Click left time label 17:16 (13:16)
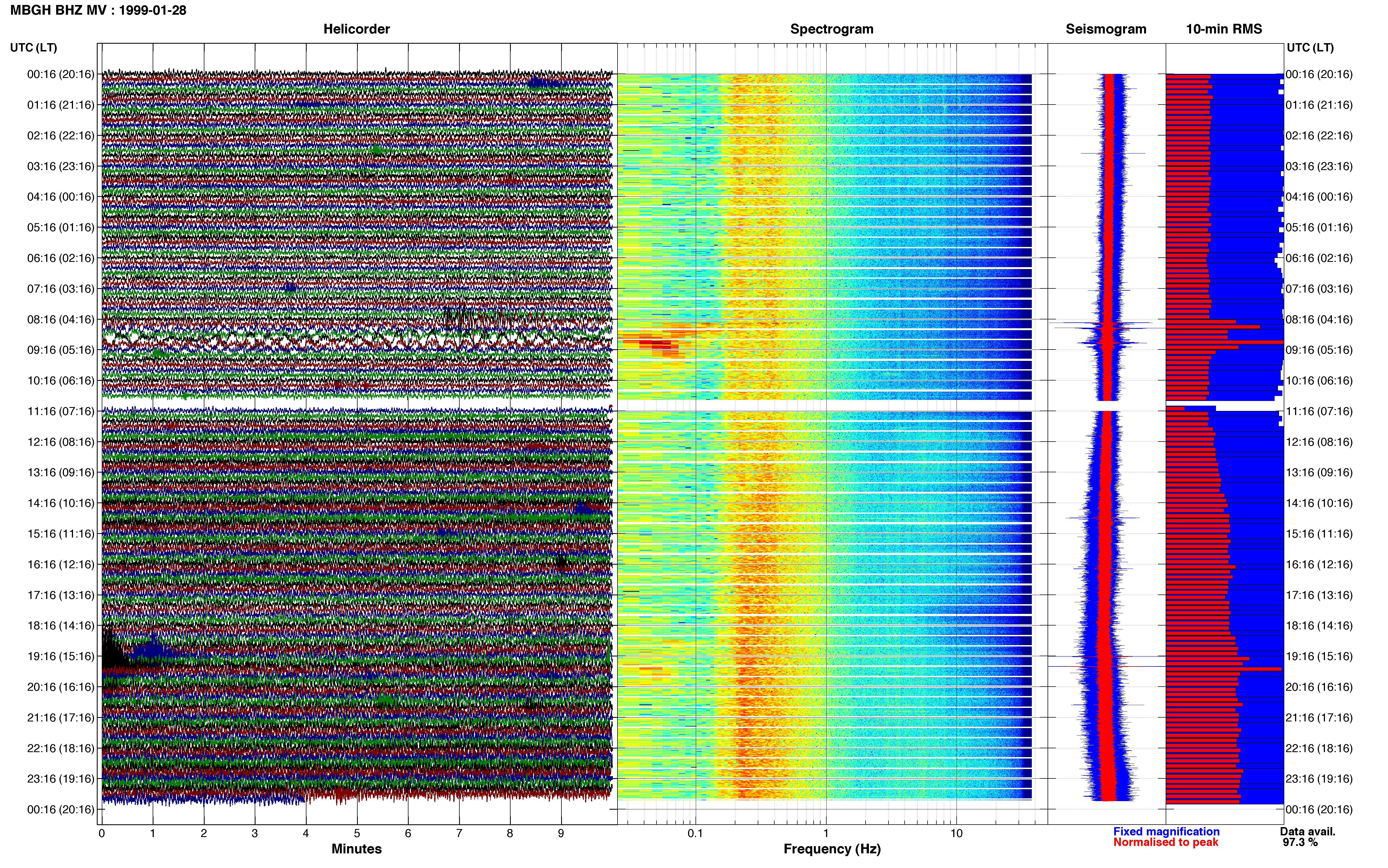This screenshot has height=868, width=1388. (61, 595)
